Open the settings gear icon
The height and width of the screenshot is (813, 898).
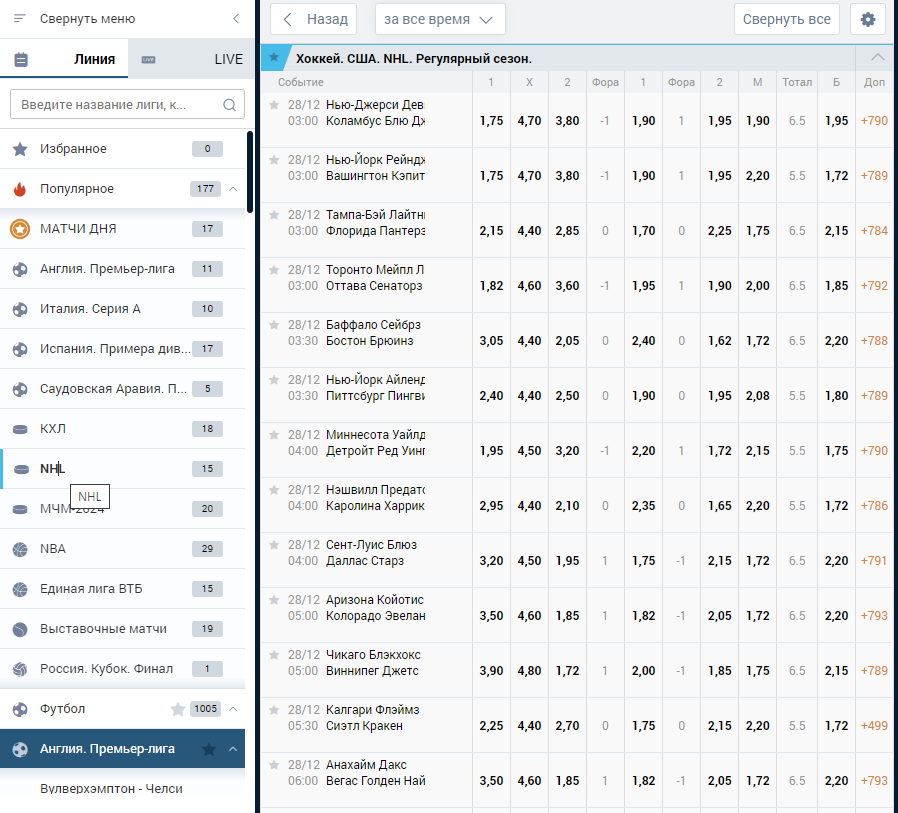(x=868, y=19)
